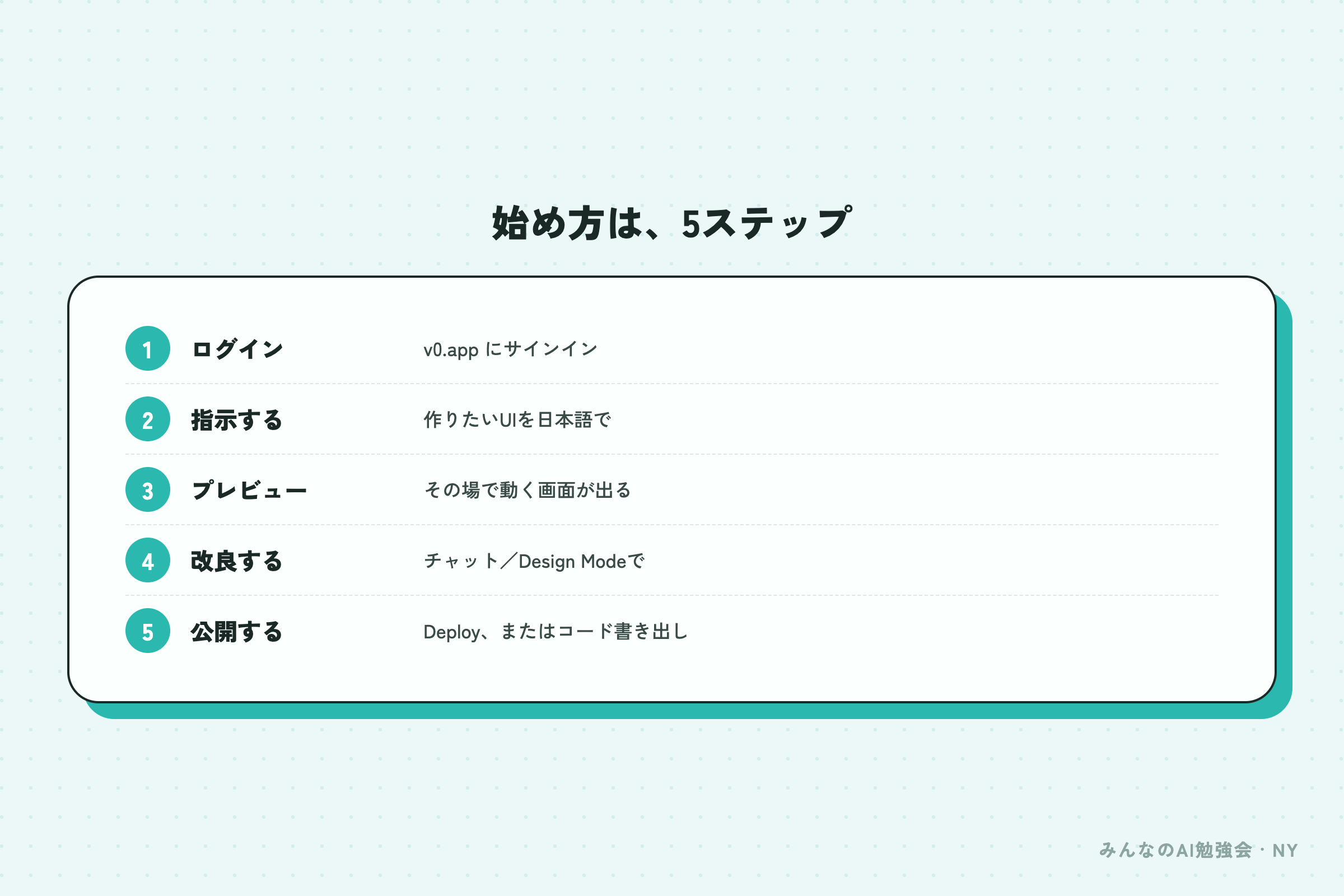
Task: Click the みんなのAI勉強会・NY footer text
Action: [x=1198, y=850]
